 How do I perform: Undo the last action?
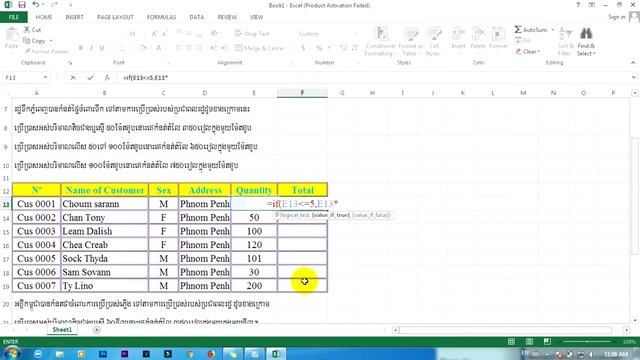coord(36,5)
